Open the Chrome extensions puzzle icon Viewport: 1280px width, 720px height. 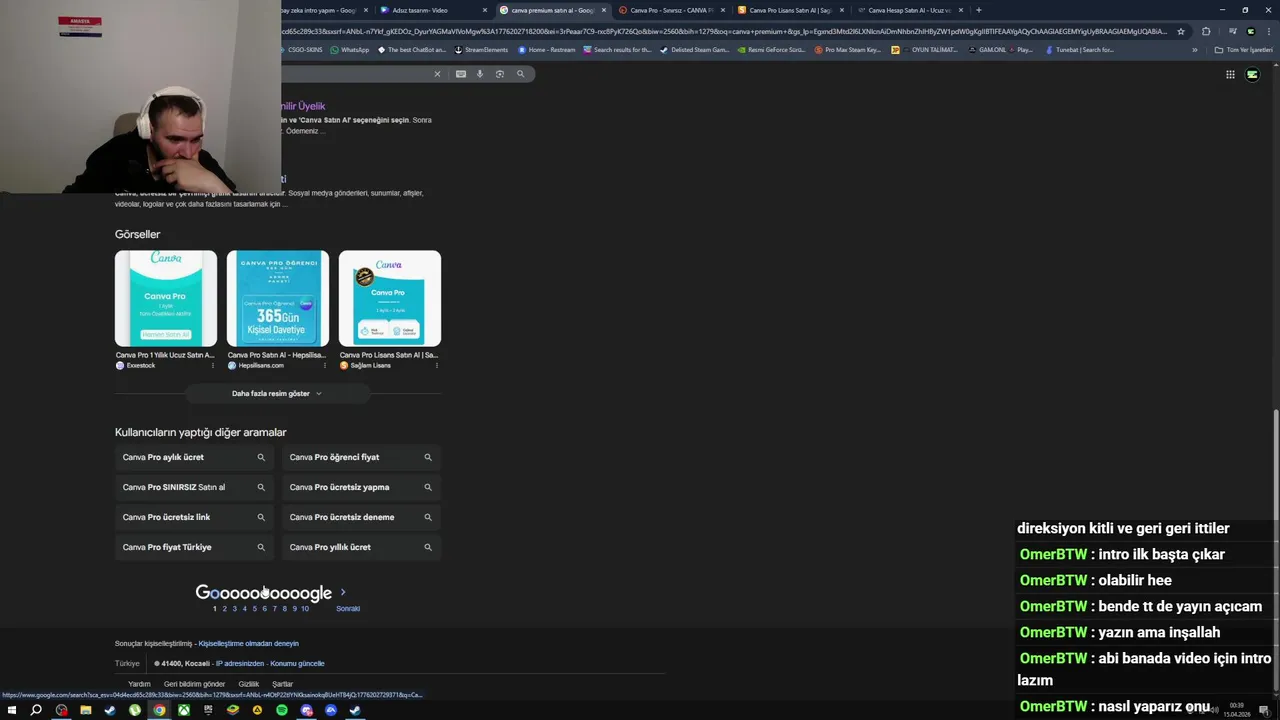point(1206,31)
